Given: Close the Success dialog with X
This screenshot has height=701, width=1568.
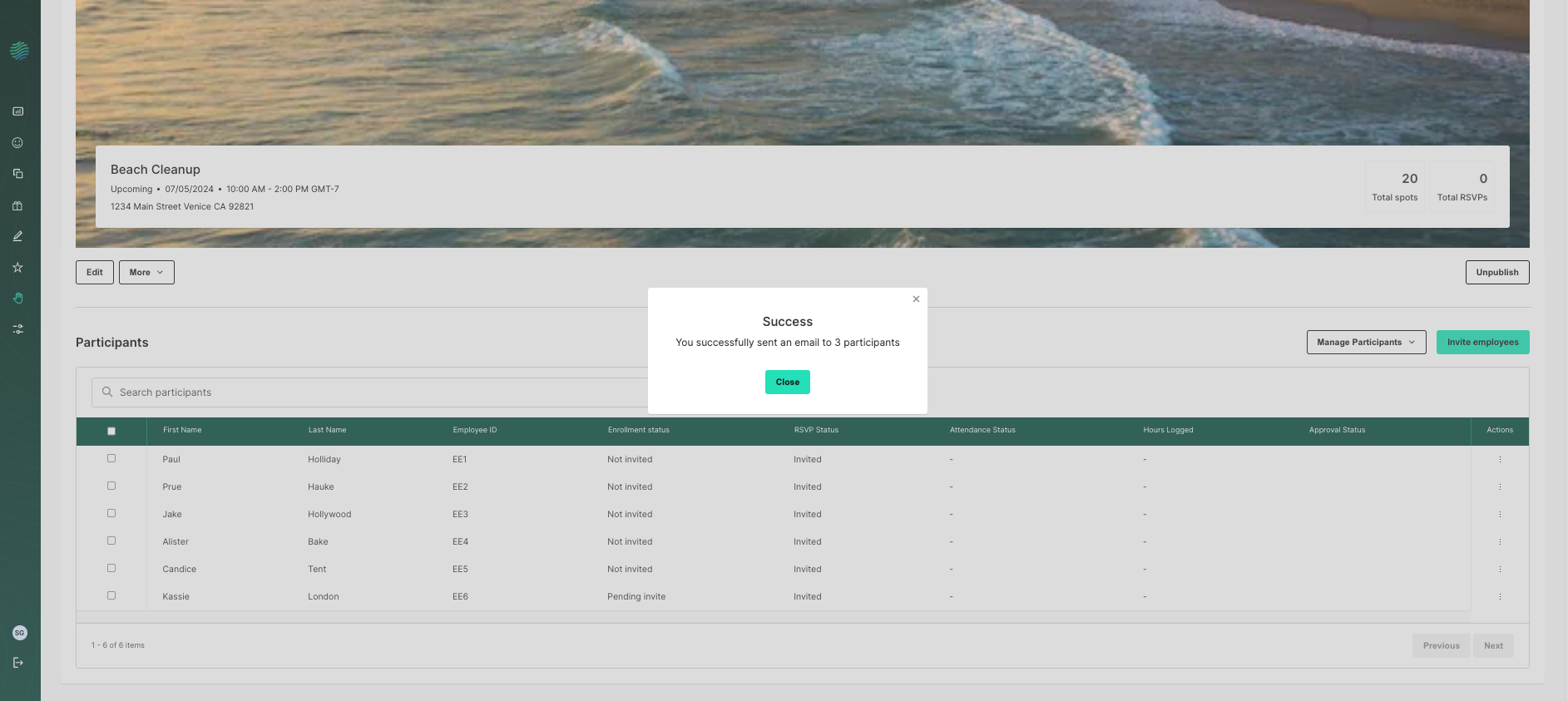Looking at the screenshot, I should point(916,299).
